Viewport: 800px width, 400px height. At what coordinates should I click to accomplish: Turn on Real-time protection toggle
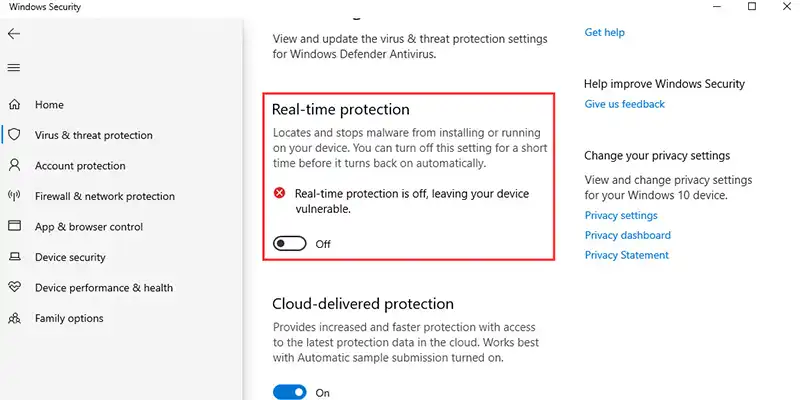290,244
